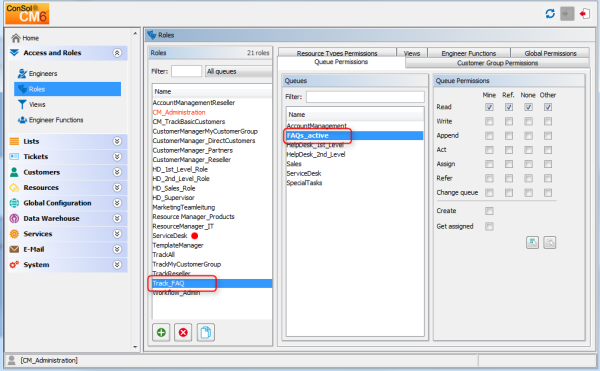600x371 pixels.
Task: Click the Data Warehouse section icon
Action: coord(14,218)
